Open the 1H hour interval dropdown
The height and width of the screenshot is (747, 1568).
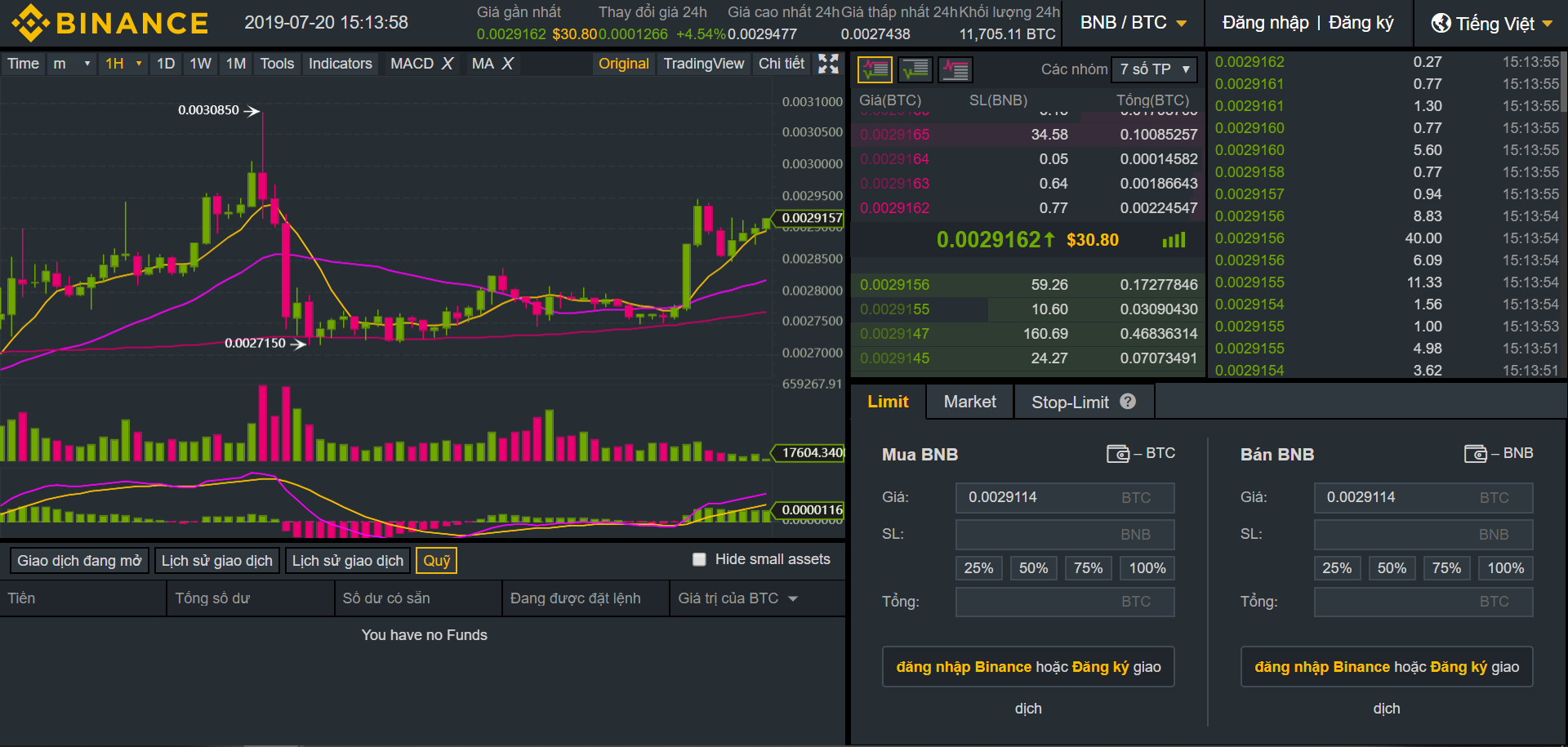tap(122, 64)
